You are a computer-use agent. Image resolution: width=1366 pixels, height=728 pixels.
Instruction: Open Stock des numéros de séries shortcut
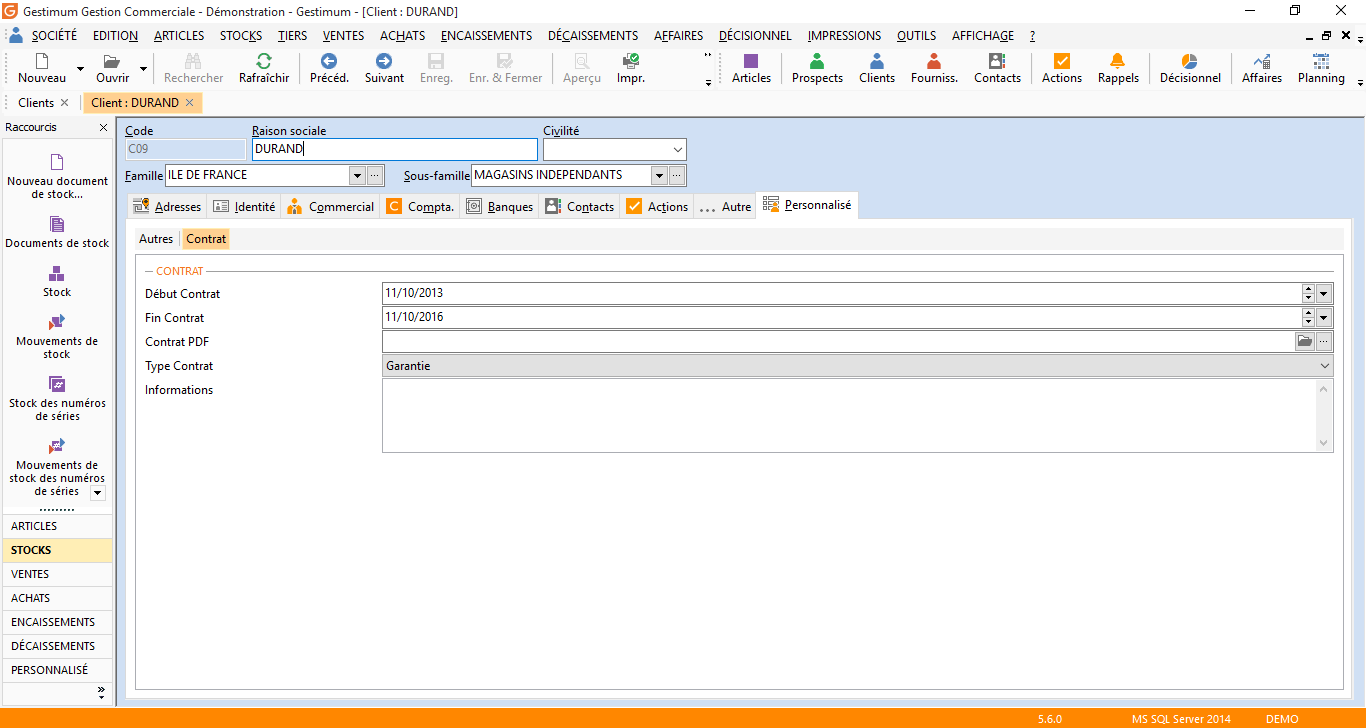[x=57, y=398]
